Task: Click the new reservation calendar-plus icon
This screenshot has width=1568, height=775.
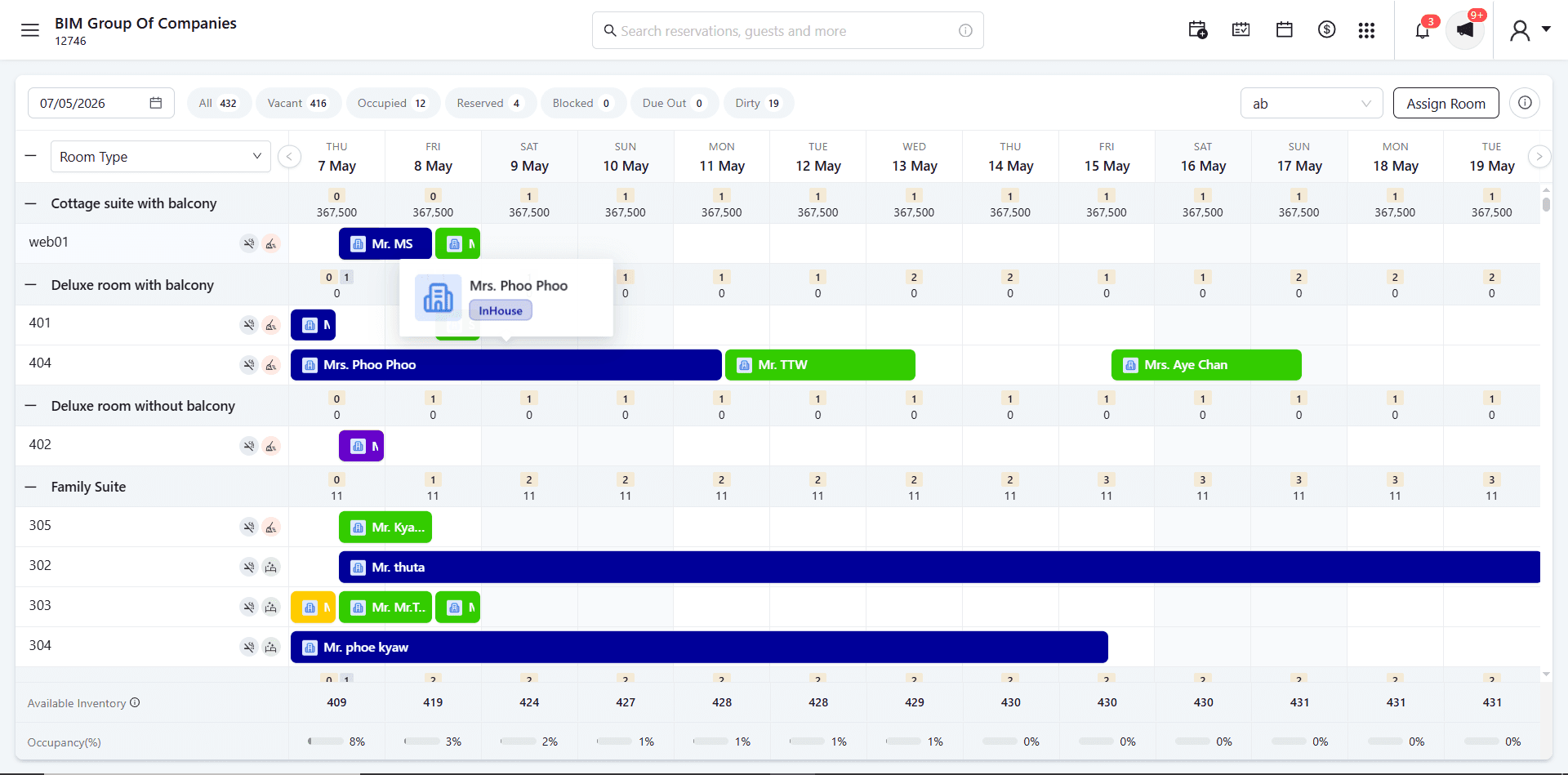Action: click(x=1198, y=30)
